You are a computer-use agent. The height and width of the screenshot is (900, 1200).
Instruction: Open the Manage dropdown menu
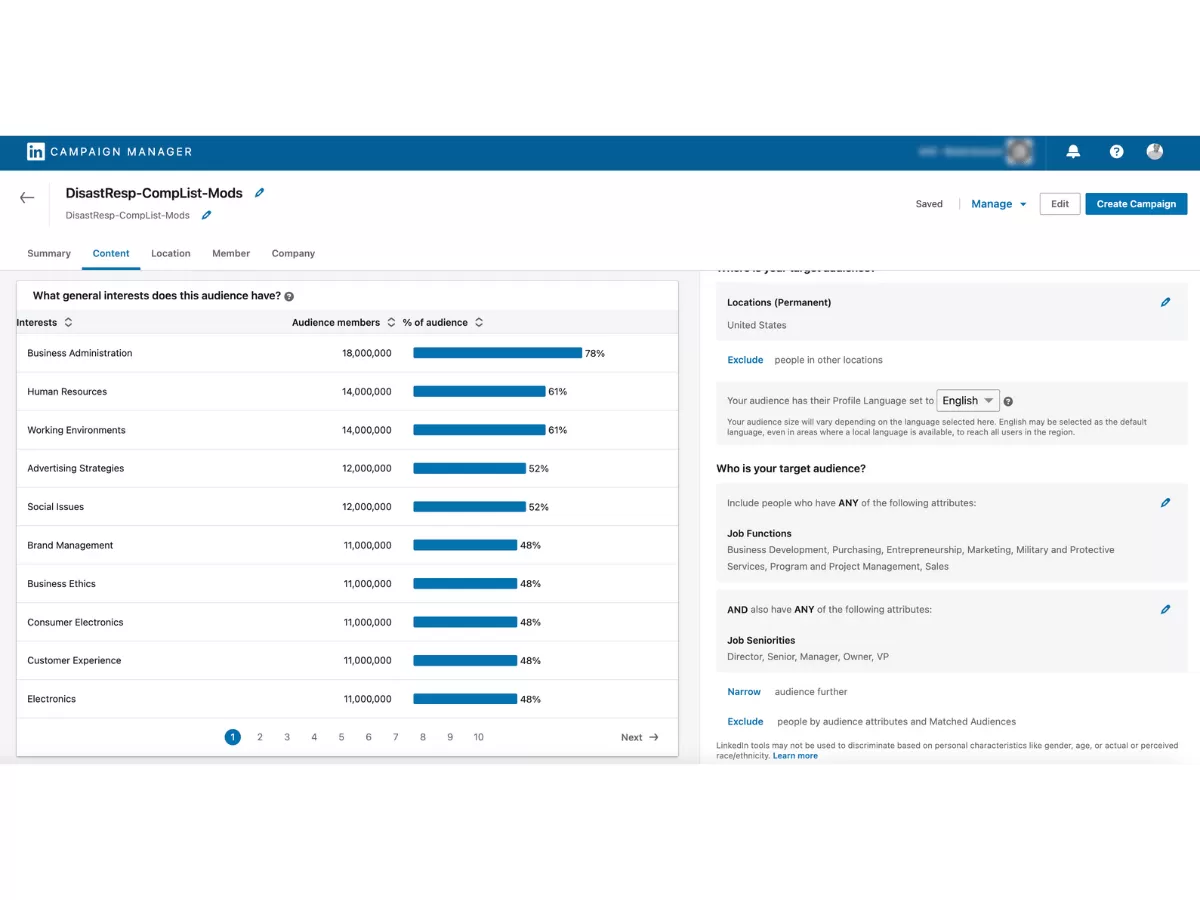[998, 204]
